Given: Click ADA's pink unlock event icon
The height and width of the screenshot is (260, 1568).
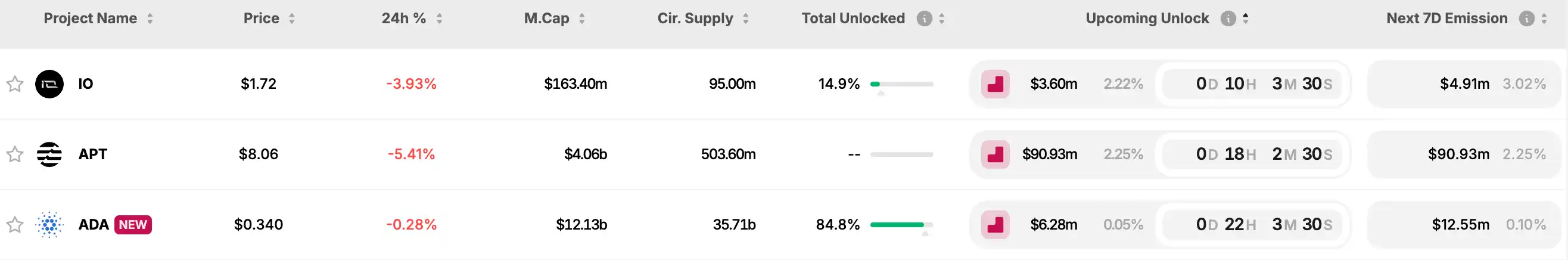Looking at the screenshot, I should pos(995,225).
